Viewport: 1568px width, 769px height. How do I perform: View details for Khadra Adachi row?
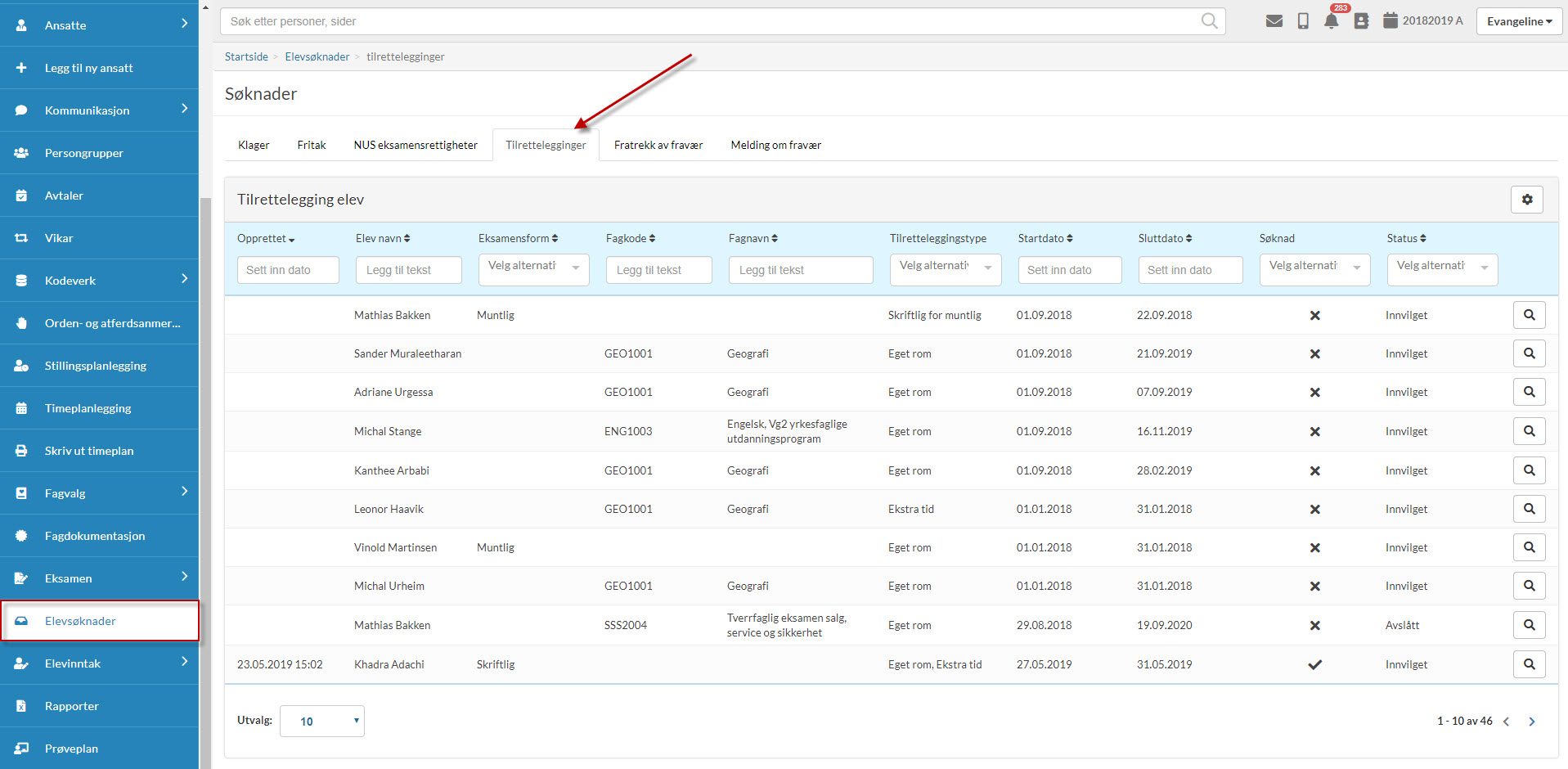tap(1529, 664)
